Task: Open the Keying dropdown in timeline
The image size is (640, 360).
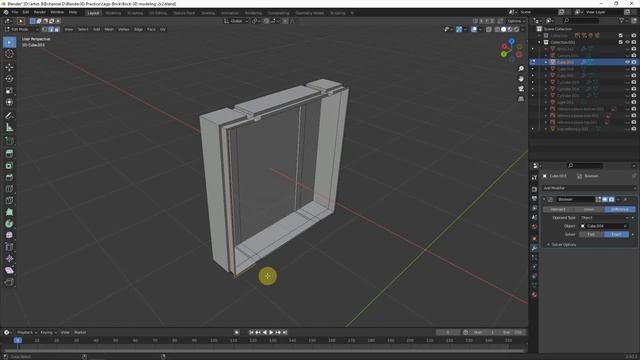Action: pyautogui.click(x=48, y=332)
